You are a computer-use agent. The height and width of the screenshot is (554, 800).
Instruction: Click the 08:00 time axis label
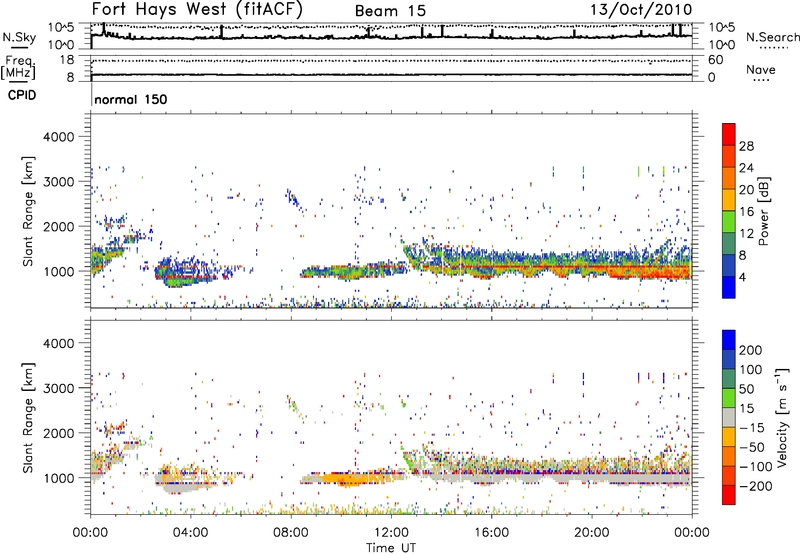coord(291,533)
